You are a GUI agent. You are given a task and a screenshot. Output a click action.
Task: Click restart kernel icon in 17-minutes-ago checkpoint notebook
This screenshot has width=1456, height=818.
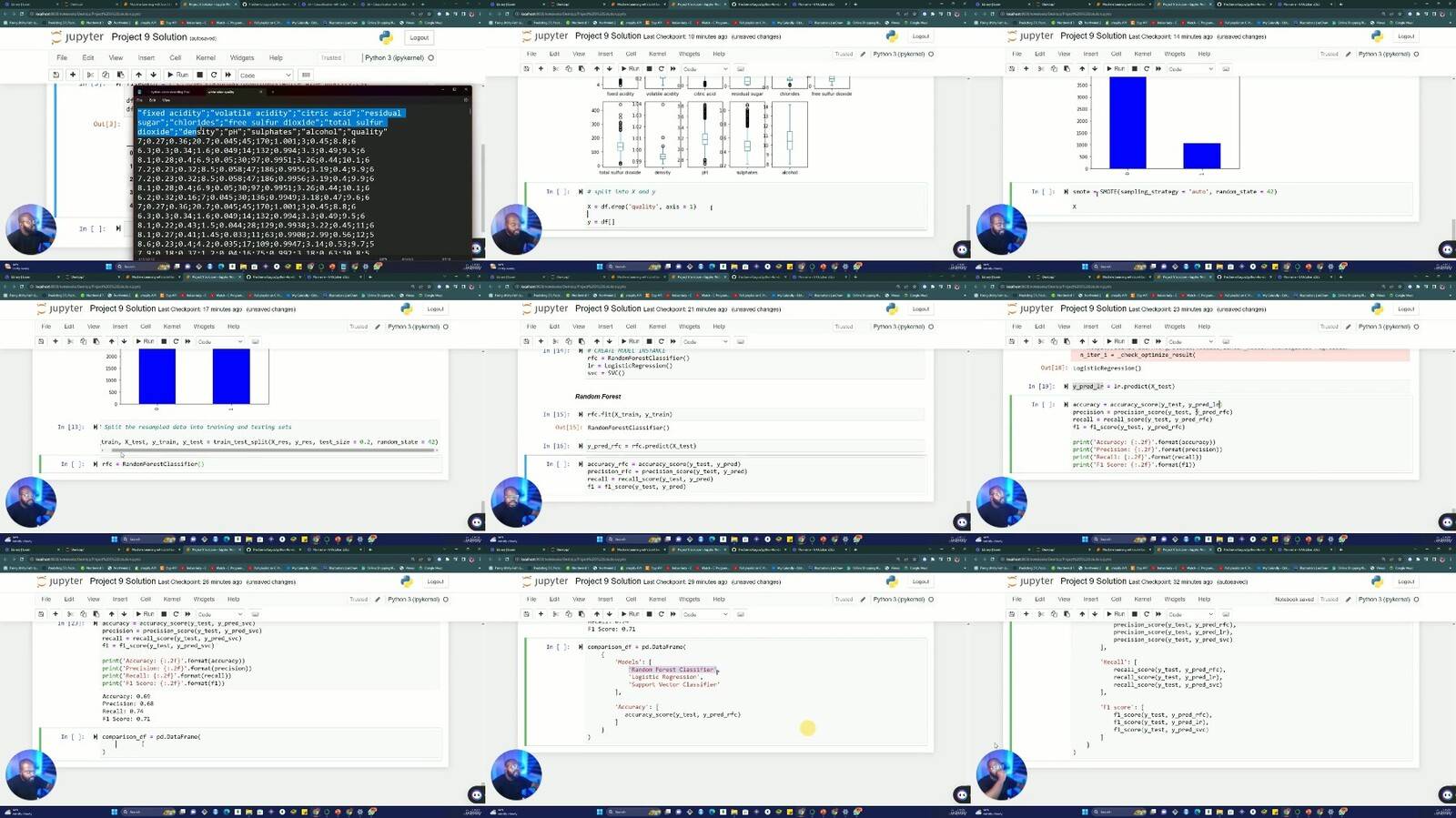(x=176, y=341)
